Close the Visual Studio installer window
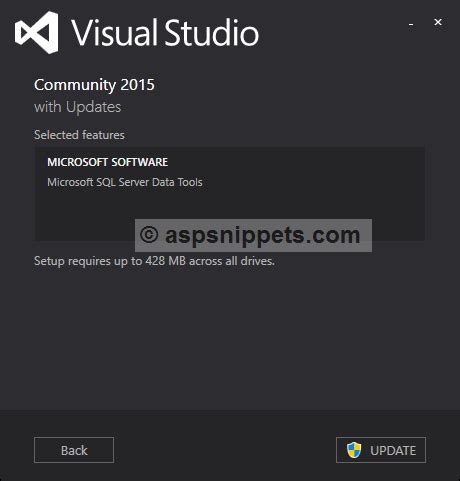This screenshot has width=460, height=481. tap(438, 22)
